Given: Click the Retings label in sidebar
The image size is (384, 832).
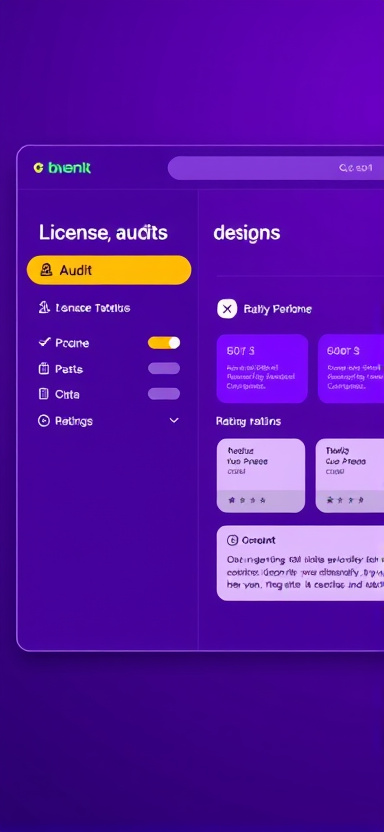Looking at the screenshot, I should 74,421.
